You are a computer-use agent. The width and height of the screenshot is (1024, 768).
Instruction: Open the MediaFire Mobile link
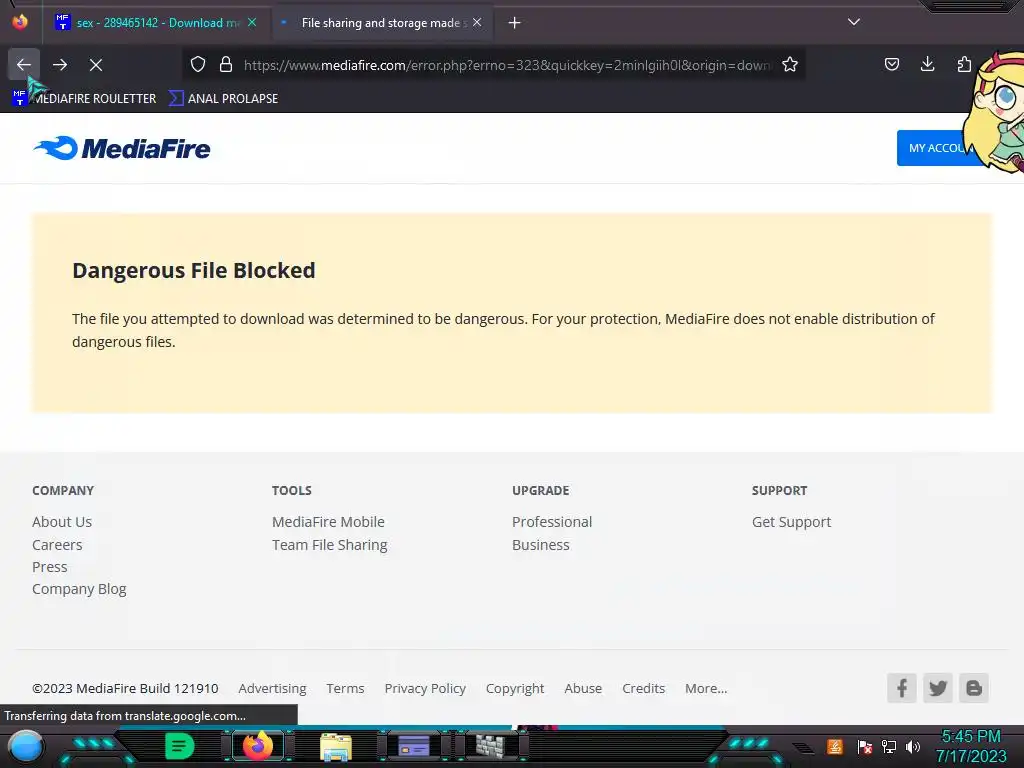pyautogui.click(x=328, y=522)
